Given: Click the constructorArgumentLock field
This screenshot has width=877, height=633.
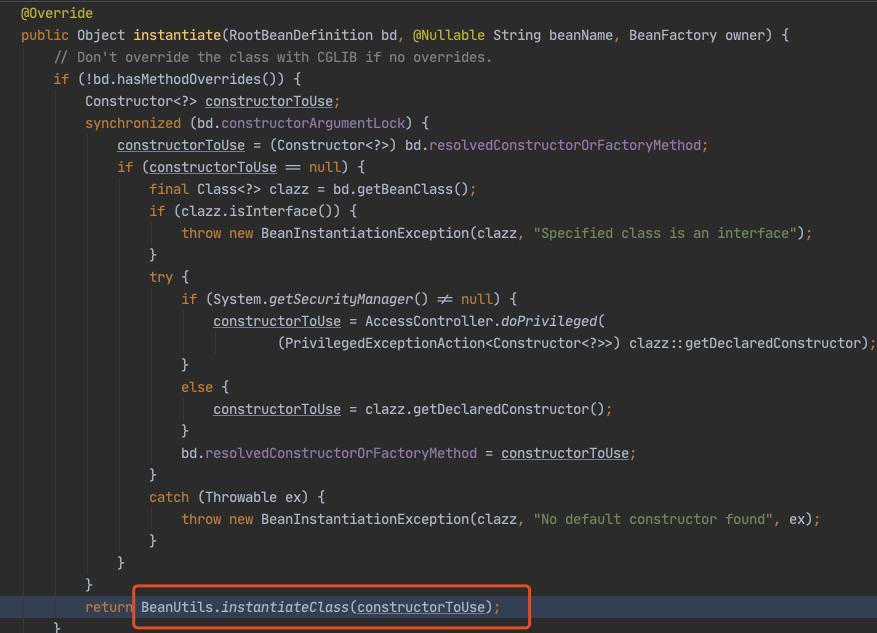Looking at the screenshot, I should pyautogui.click(x=313, y=123).
